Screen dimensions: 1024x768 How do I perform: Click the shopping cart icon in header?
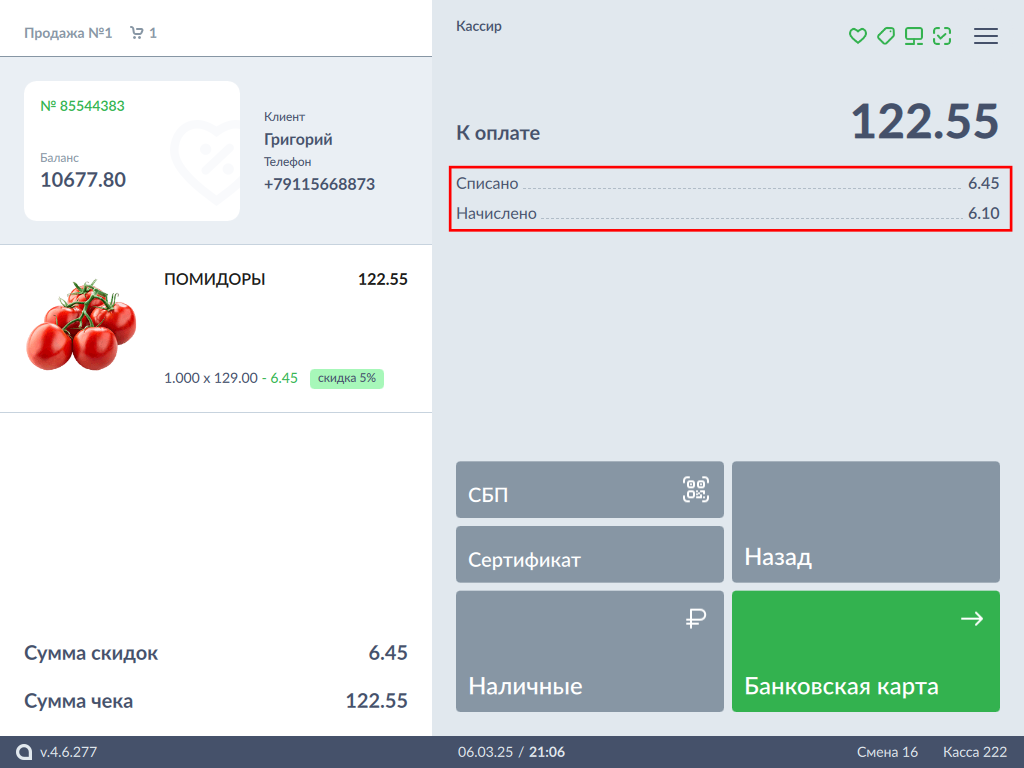point(137,33)
